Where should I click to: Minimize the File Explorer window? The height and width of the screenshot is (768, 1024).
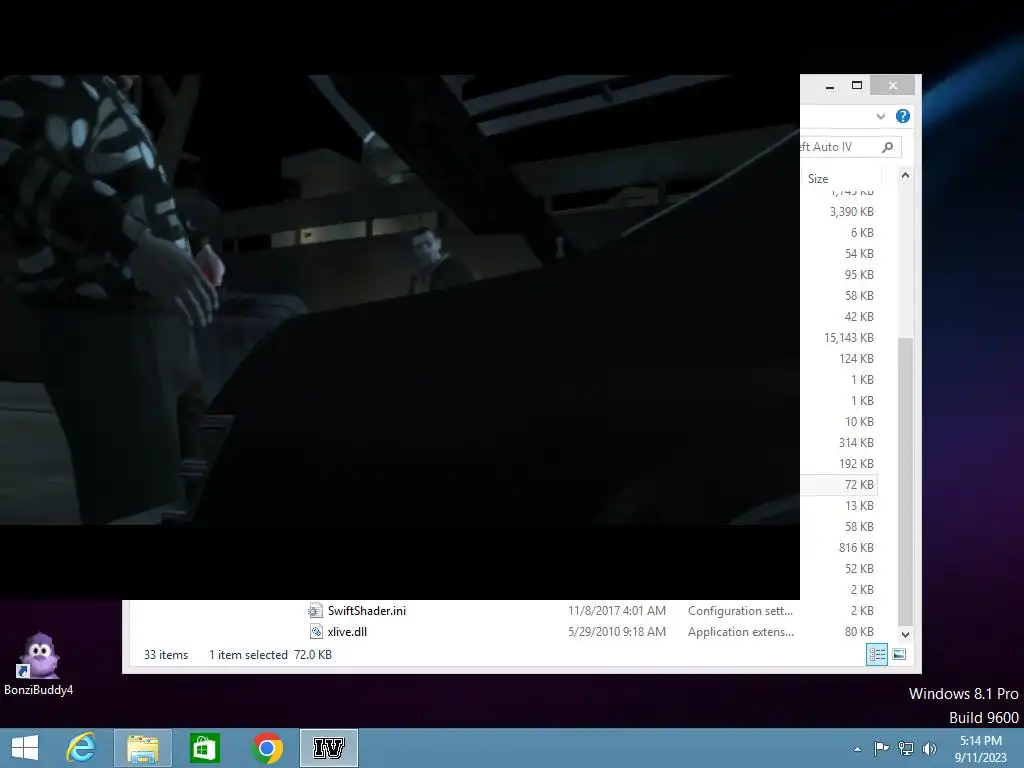click(x=830, y=86)
